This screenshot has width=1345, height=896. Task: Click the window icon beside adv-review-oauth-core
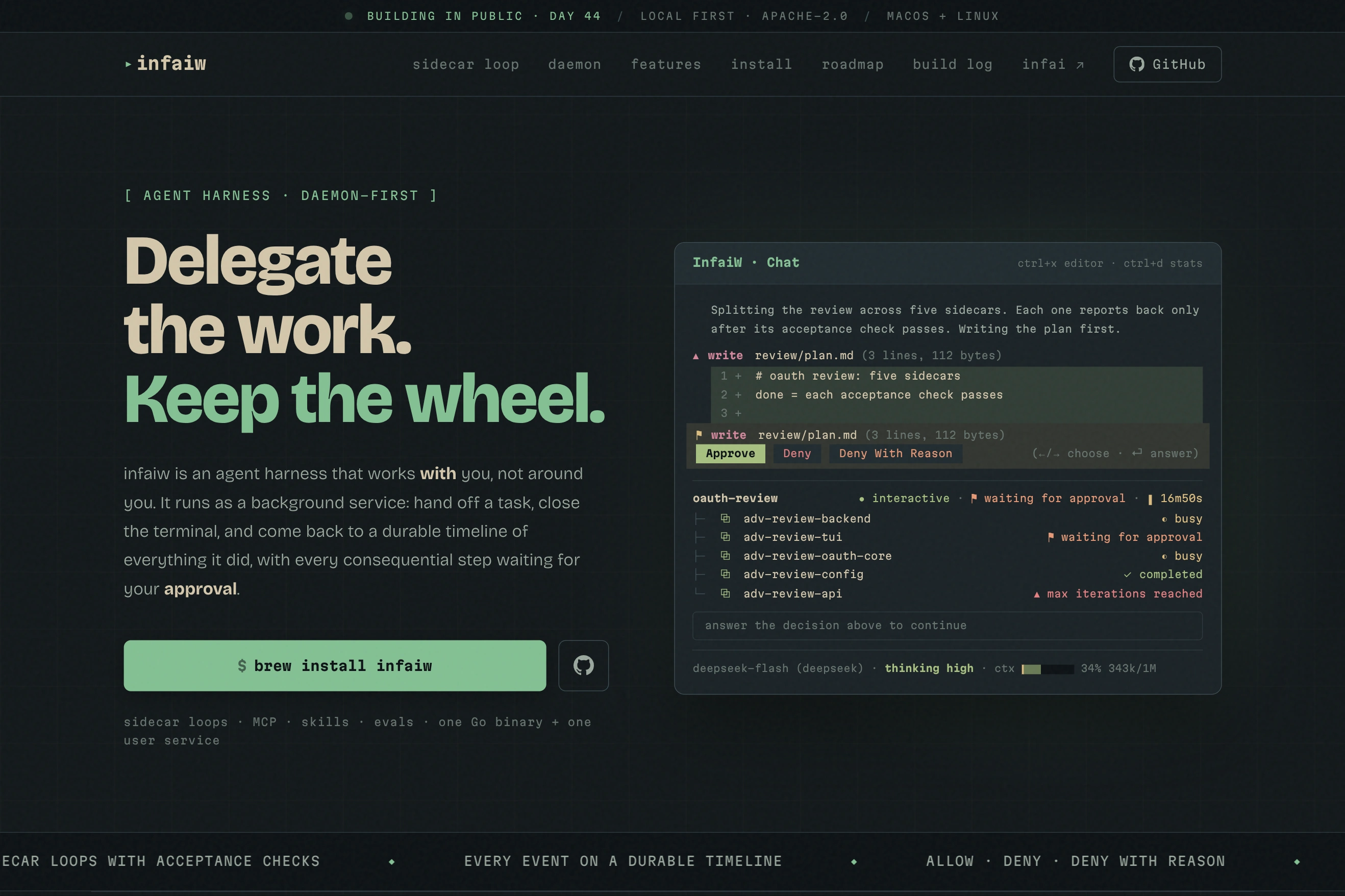(725, 556)
